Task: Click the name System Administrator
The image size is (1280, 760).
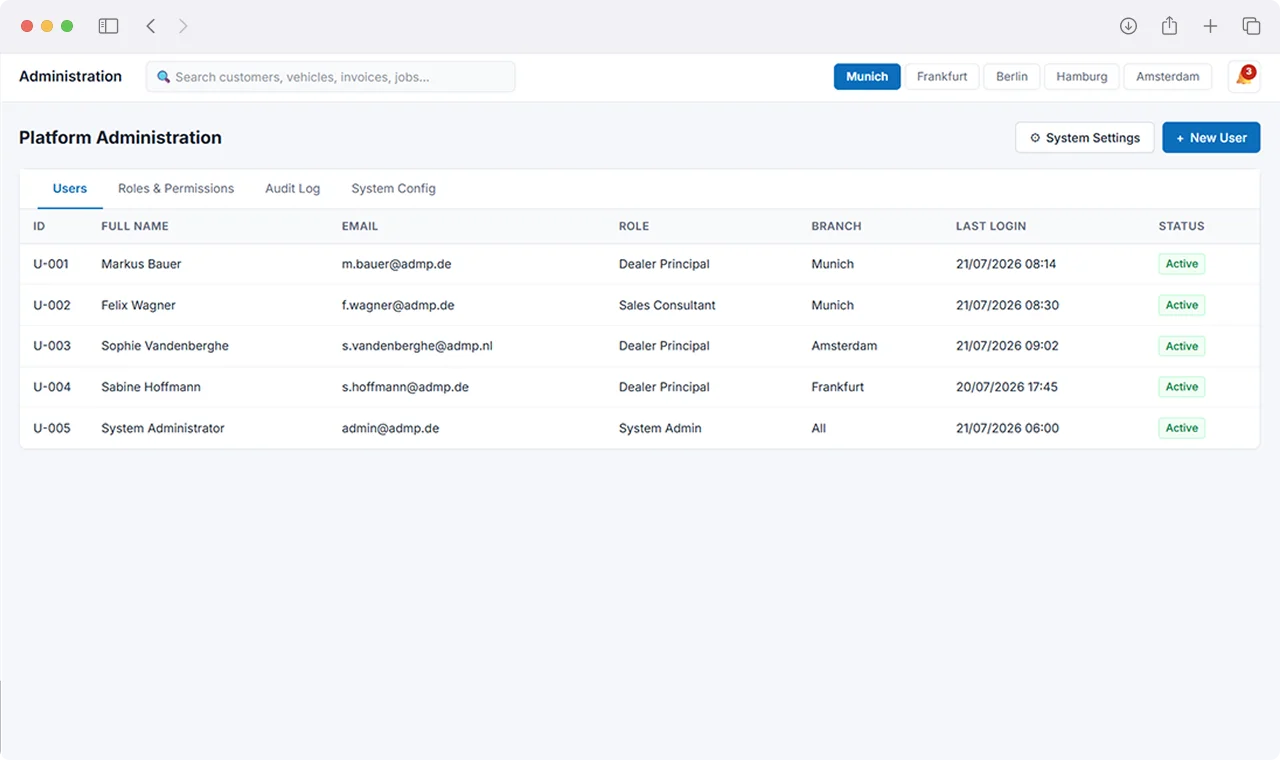Action: coord(163,428)
